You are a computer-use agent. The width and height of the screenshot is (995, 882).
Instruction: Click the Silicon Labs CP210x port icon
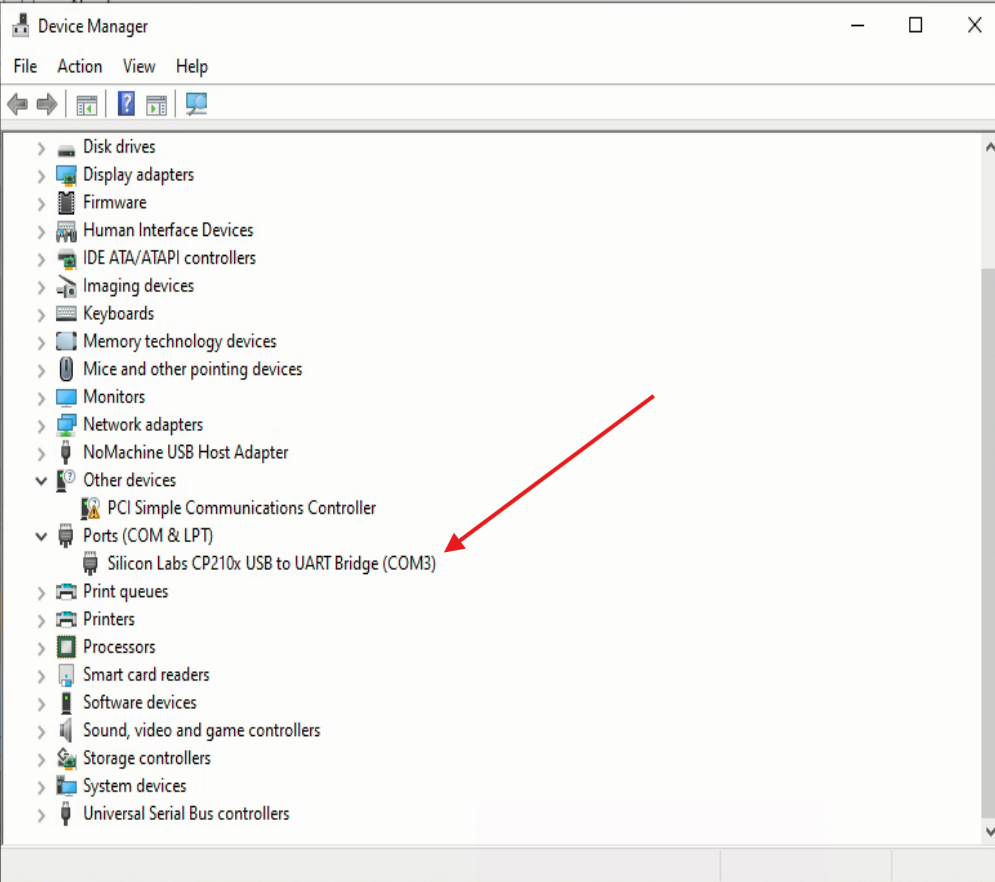91,564
